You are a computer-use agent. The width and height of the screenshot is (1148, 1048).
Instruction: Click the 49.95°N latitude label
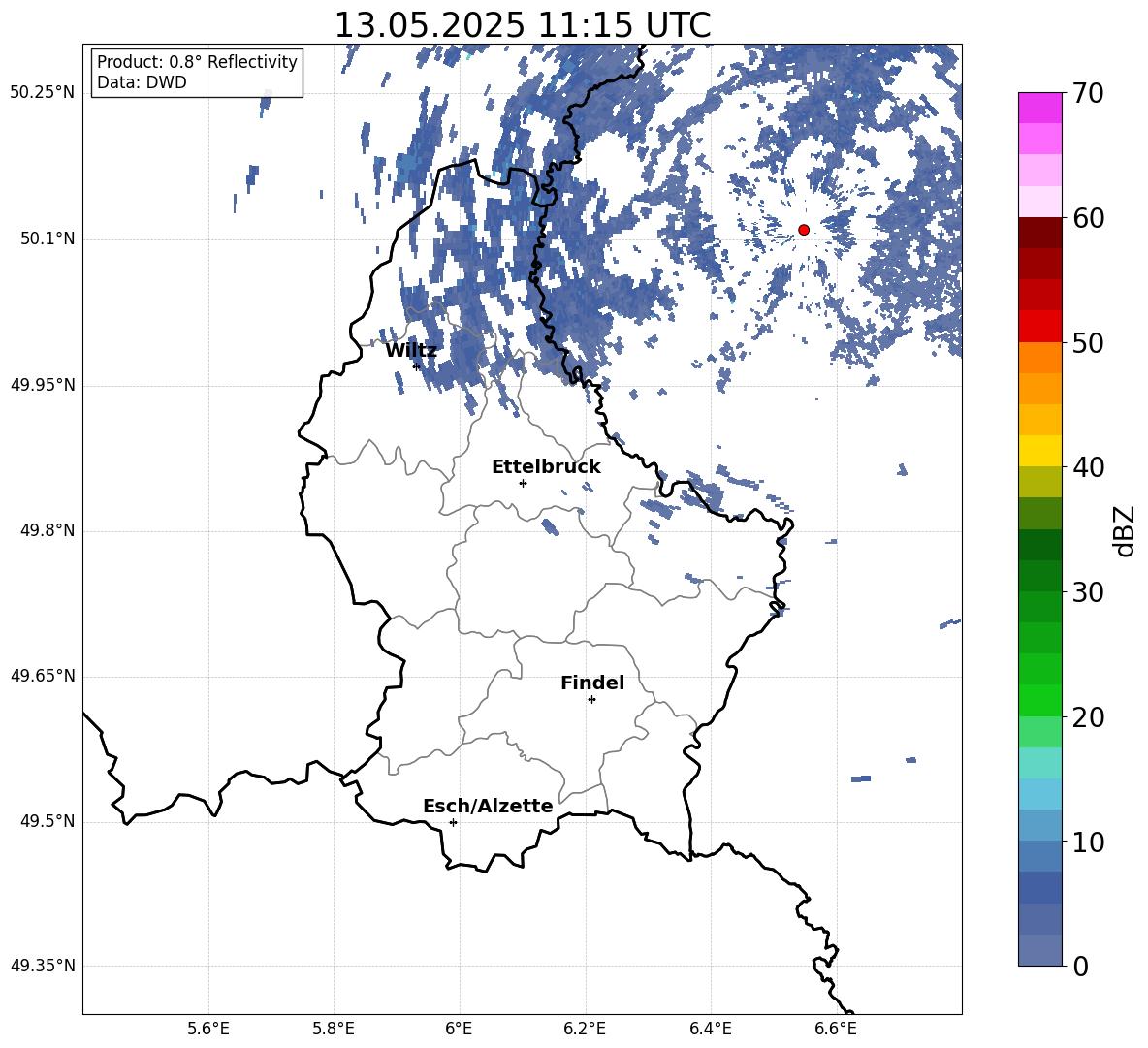pos(43,386)
